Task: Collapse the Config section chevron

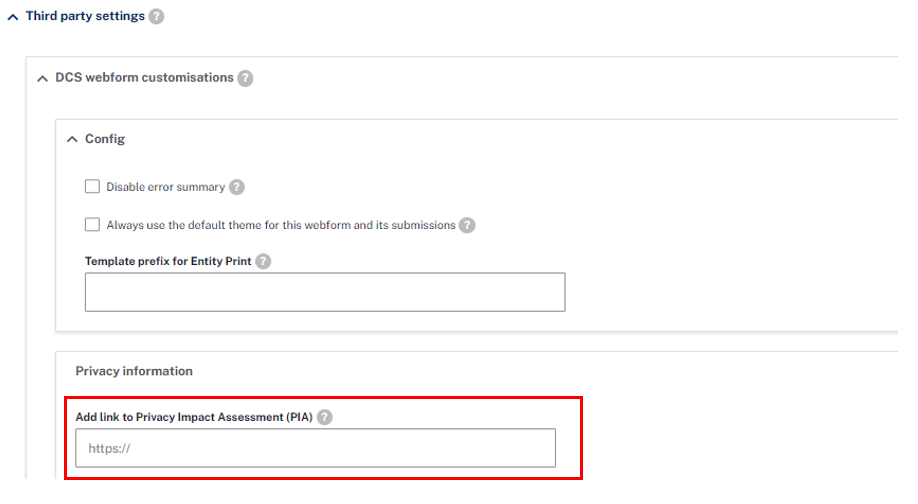Action: [x=72, y=139]
